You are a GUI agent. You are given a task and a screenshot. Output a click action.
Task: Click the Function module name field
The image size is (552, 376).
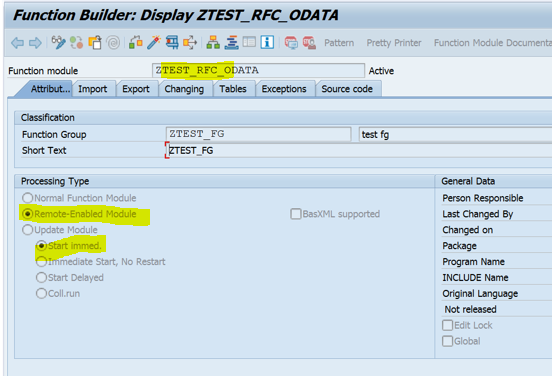point(258,70)
